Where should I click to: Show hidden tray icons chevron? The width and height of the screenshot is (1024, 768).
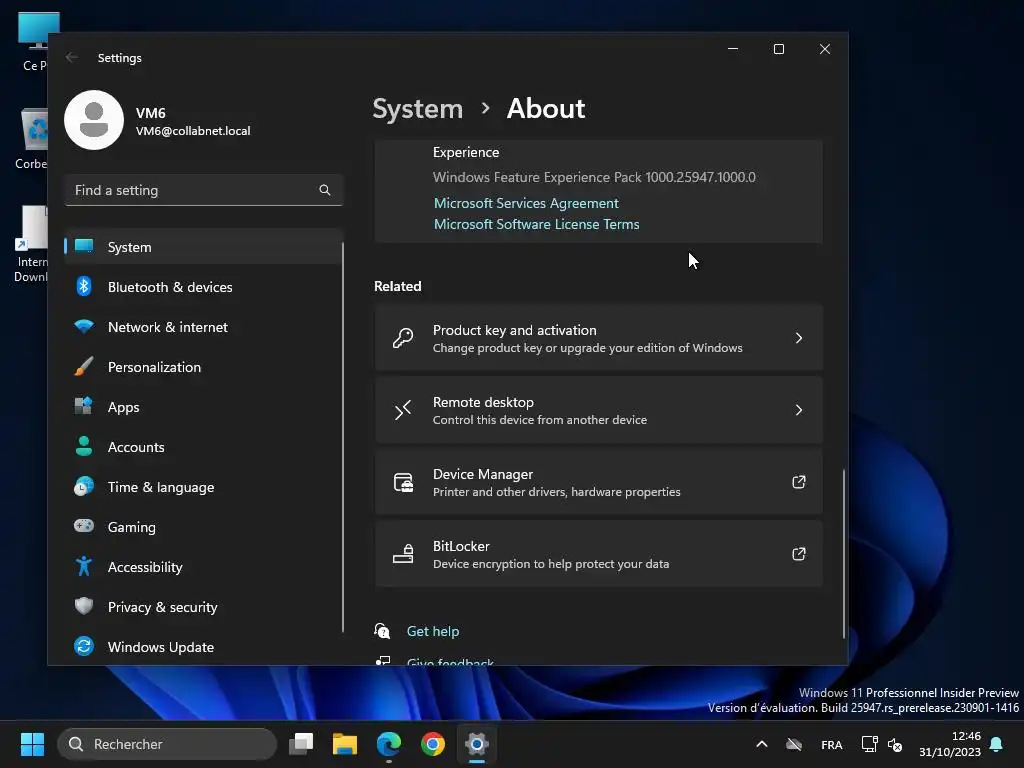click(x=761, y=744)
